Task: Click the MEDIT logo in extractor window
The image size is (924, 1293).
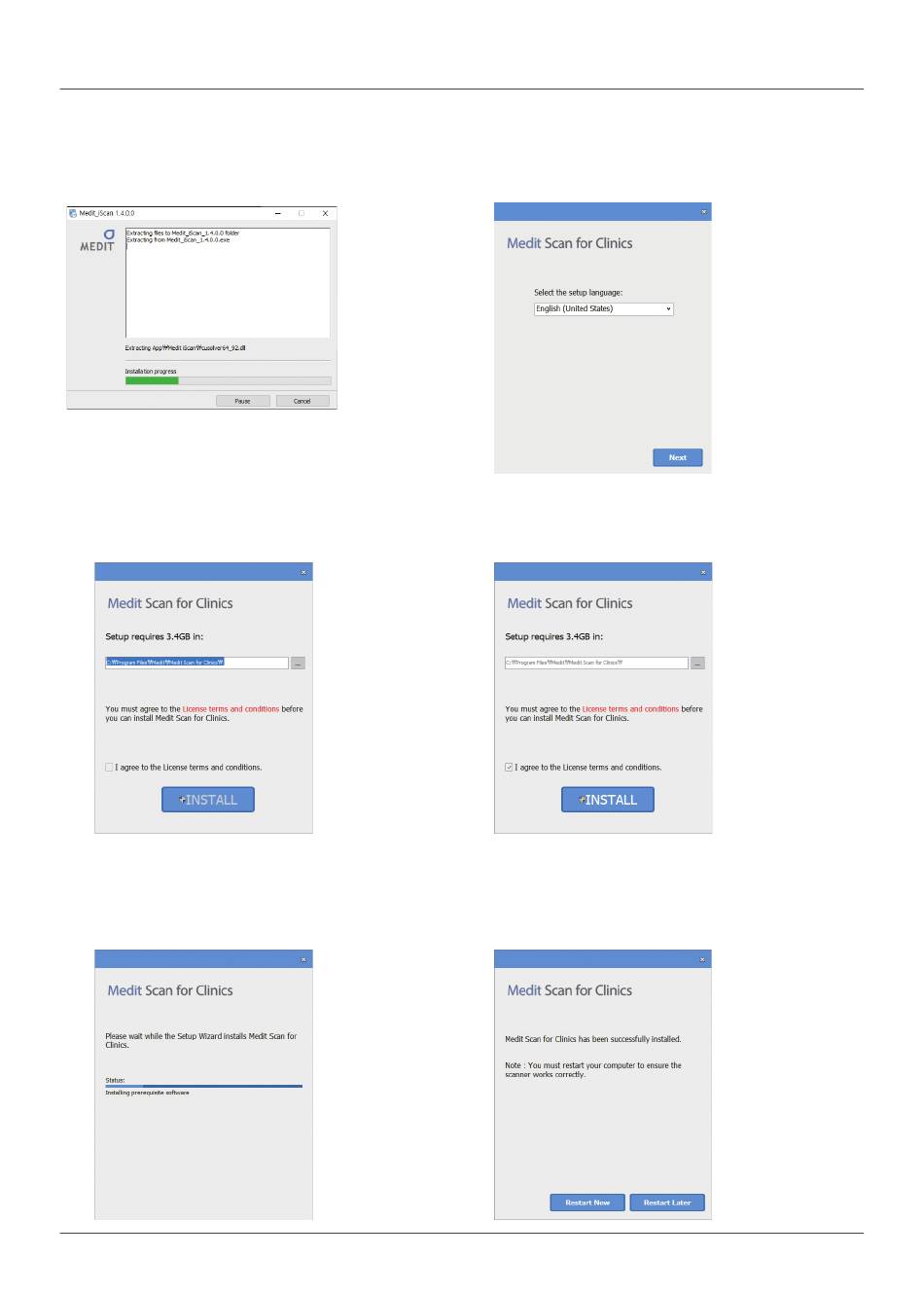Action: pos(97,240)
